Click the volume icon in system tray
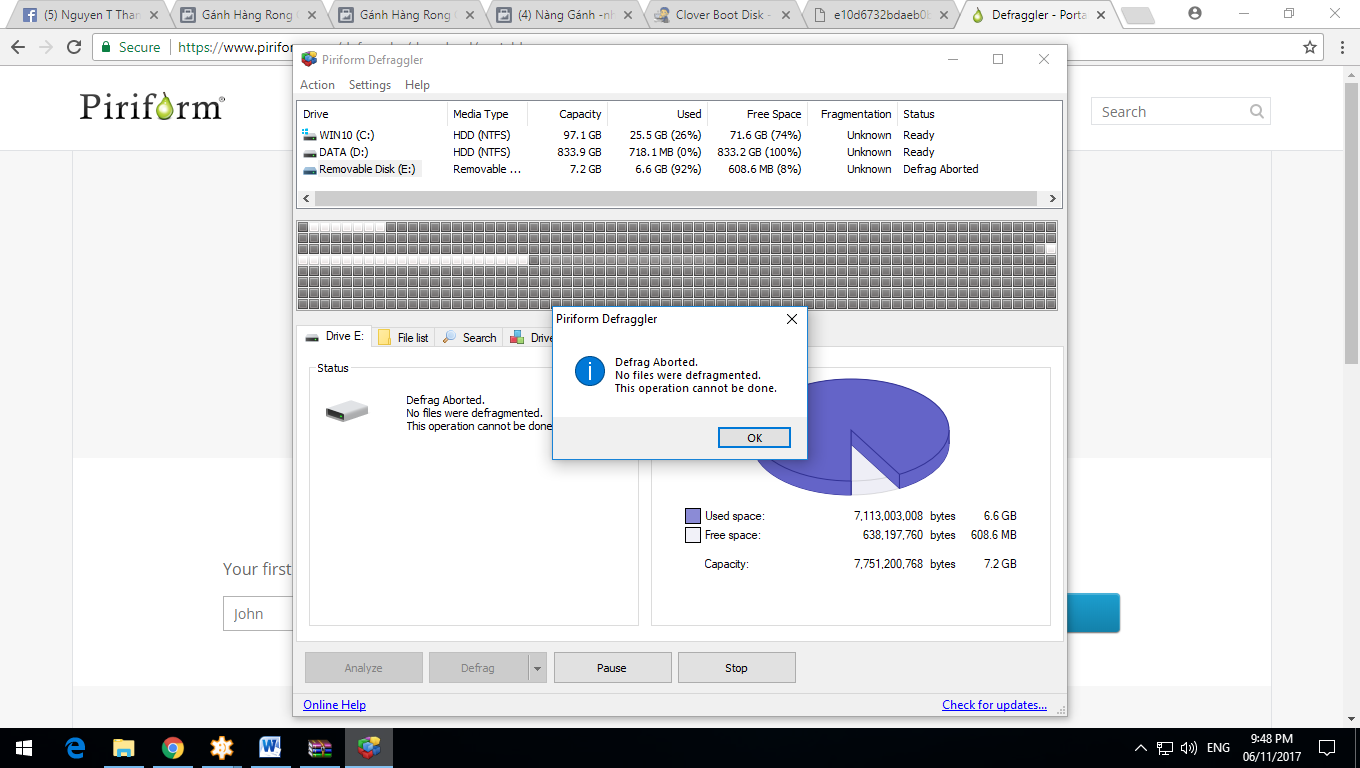Image resolution: width=1360 pixels, height=768 pixels. pyautogui.click(x=1189, y=748)
